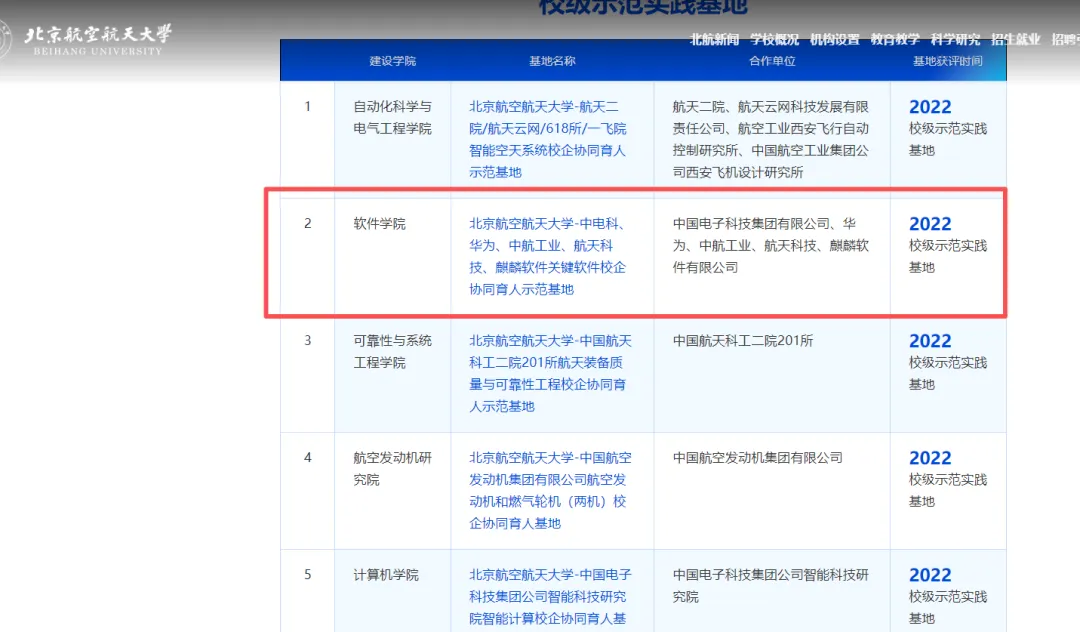Select the 基地名称 column header
Image resolution: width=1080 pixels, height=632 pixels.
(552, 61)
